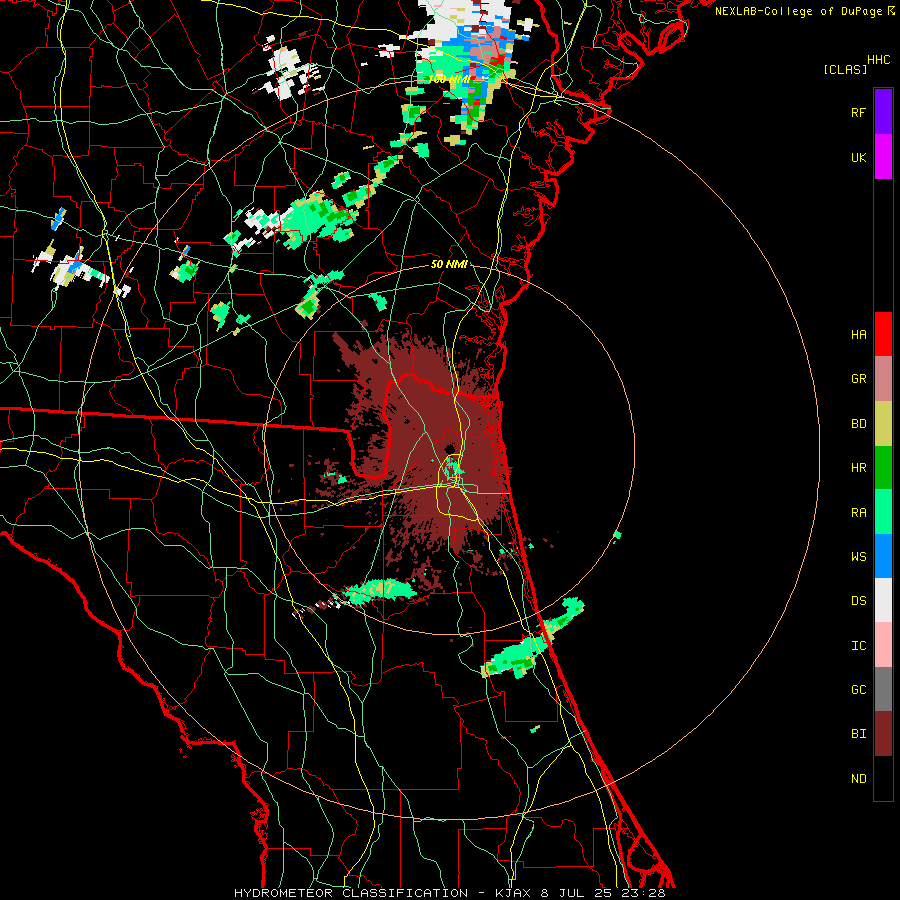Click the "DS" legend label
The height and width of the screenshot is (900, 900).
(x=858, y=601)
